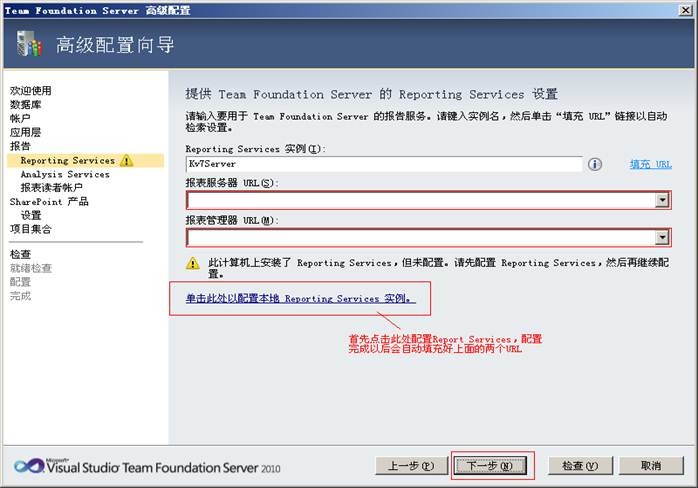This screenshot has height=488, width=698.
Task: Select 应用层 in the sidebar
Action: (25, 132)
